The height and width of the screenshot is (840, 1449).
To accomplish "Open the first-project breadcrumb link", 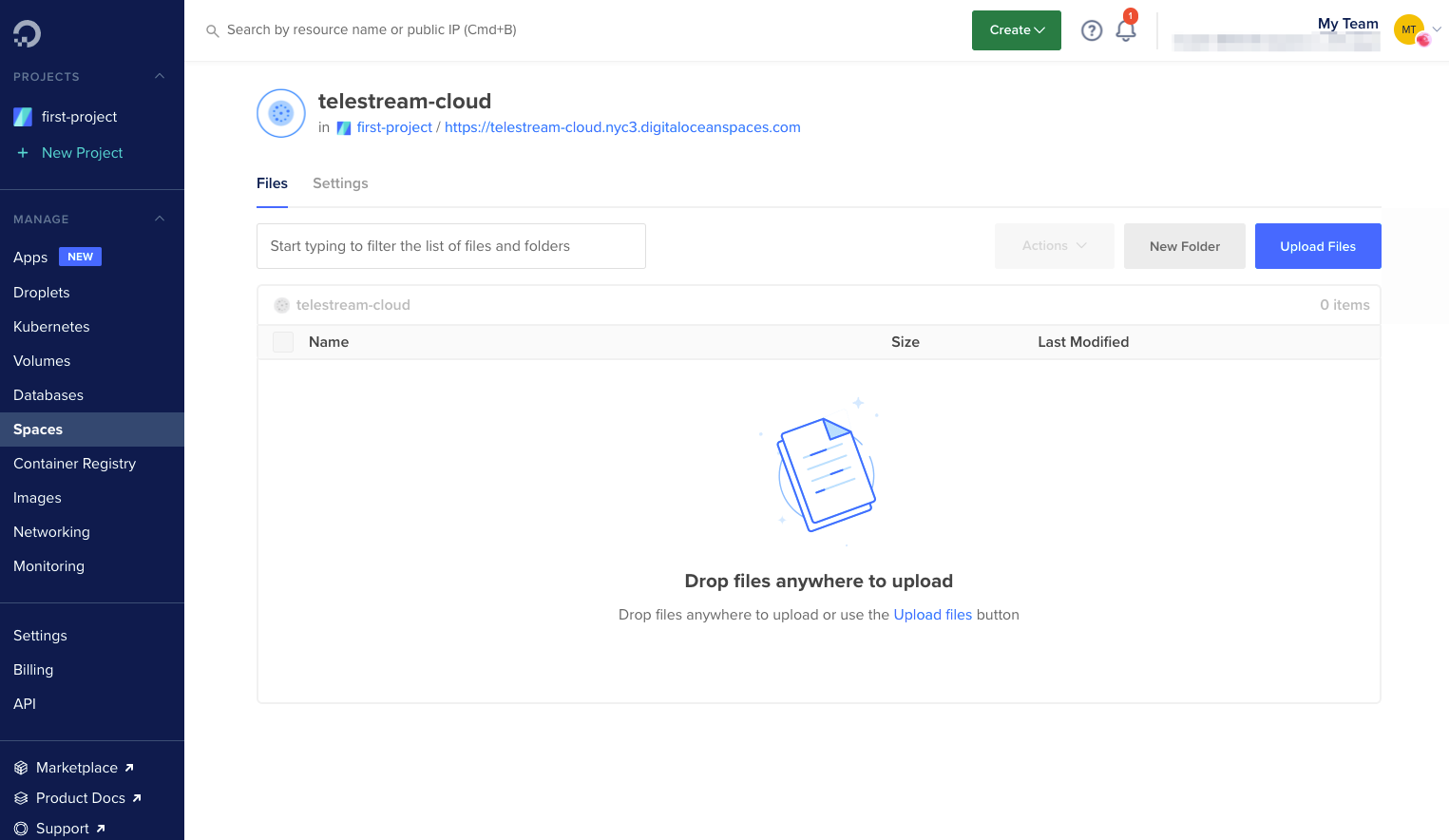I will click(x=394, y=127).
